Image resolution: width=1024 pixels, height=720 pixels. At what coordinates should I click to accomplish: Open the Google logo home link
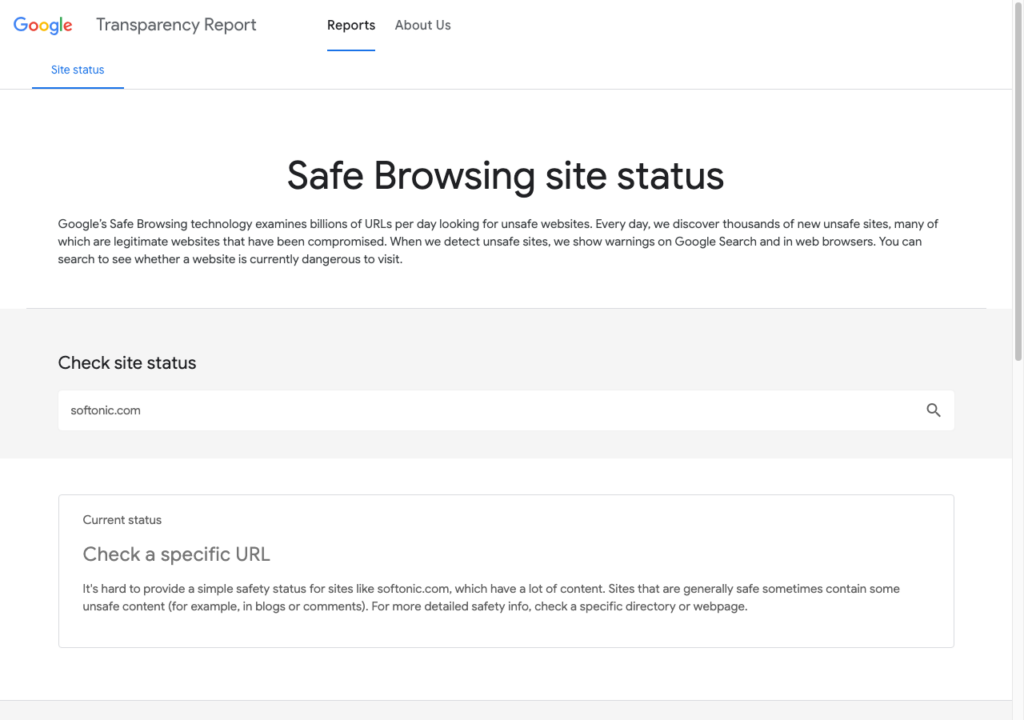(43, 25)
